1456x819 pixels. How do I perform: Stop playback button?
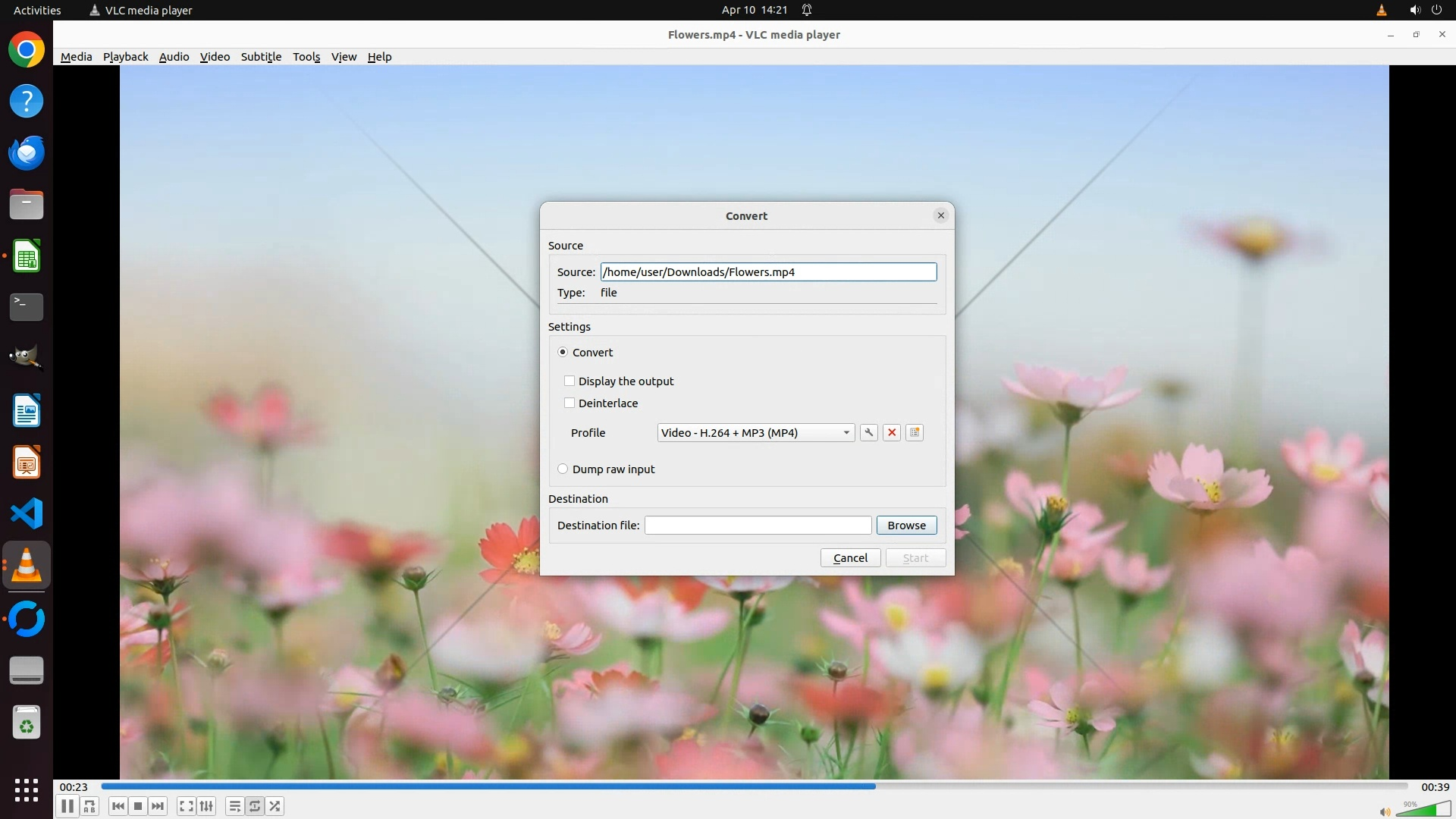click(138, 806)
